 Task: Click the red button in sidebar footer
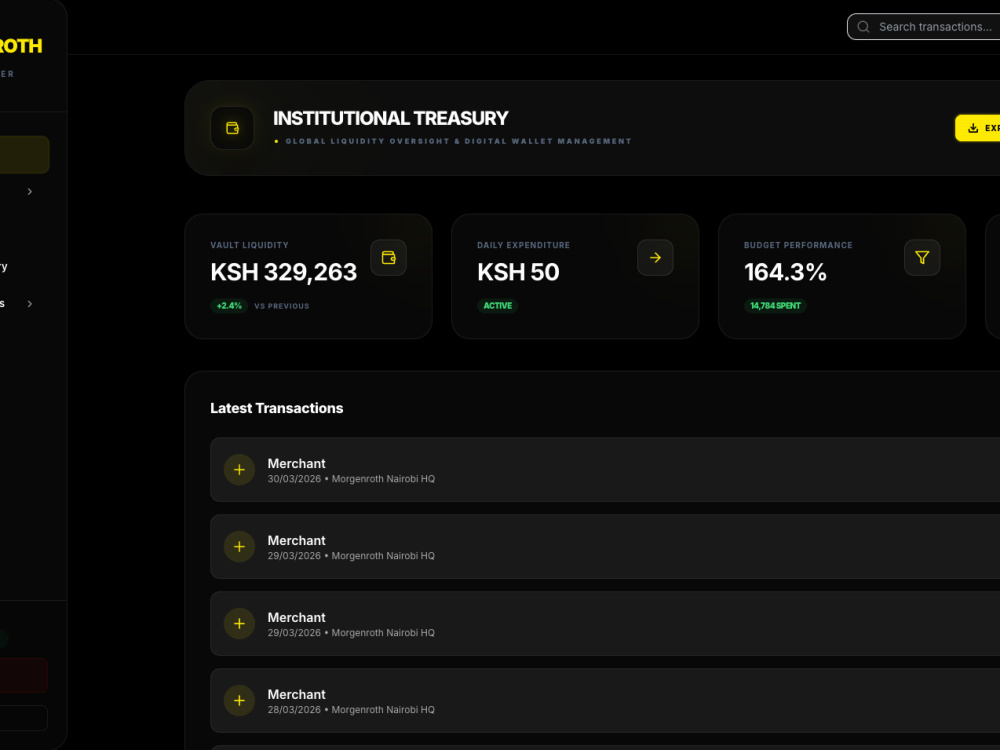point(24,675)
